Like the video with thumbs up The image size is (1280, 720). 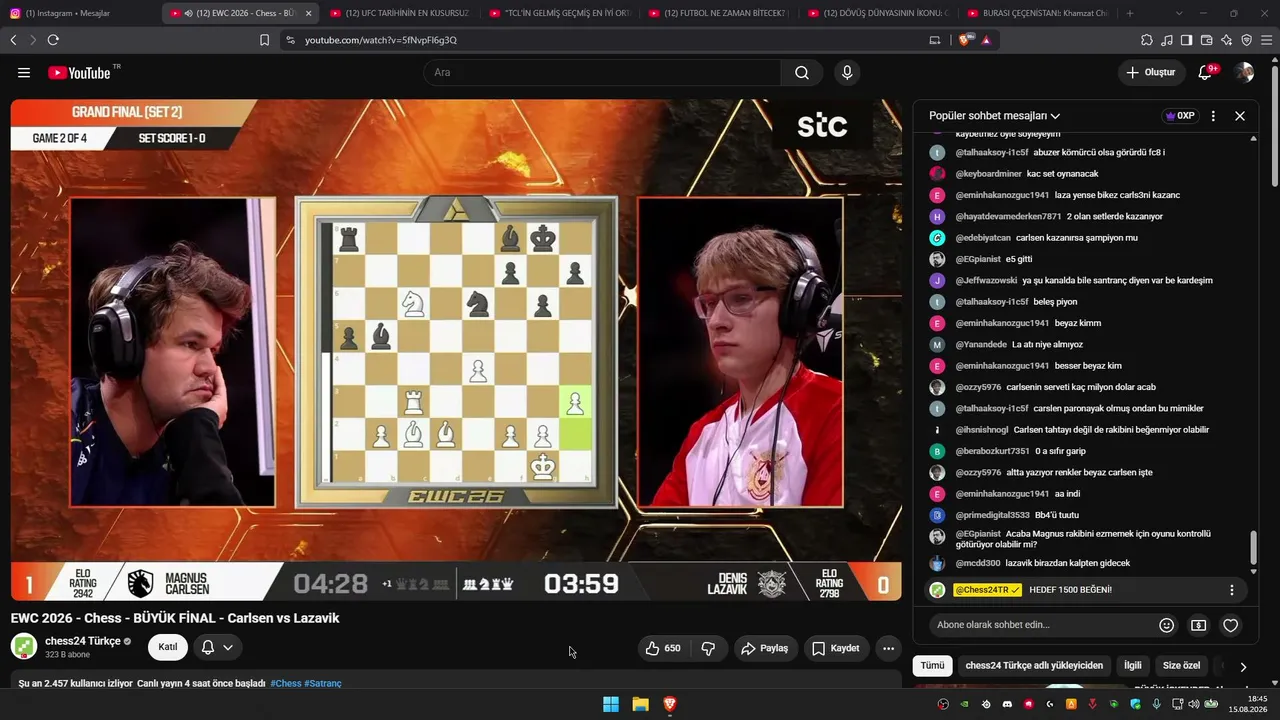coord(662,648)
